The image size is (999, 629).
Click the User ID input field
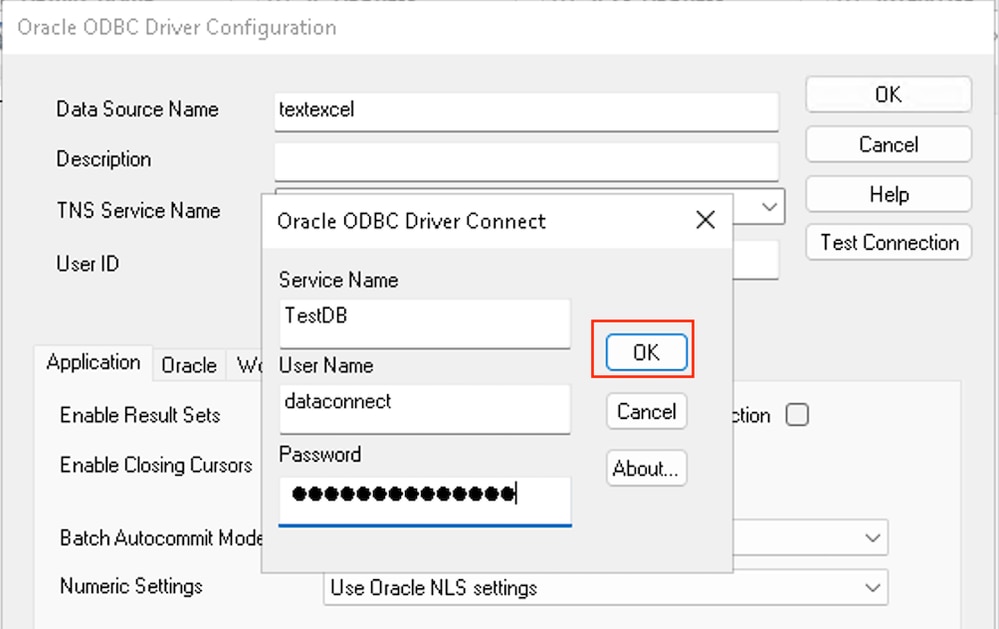click(x=756, y=260)
